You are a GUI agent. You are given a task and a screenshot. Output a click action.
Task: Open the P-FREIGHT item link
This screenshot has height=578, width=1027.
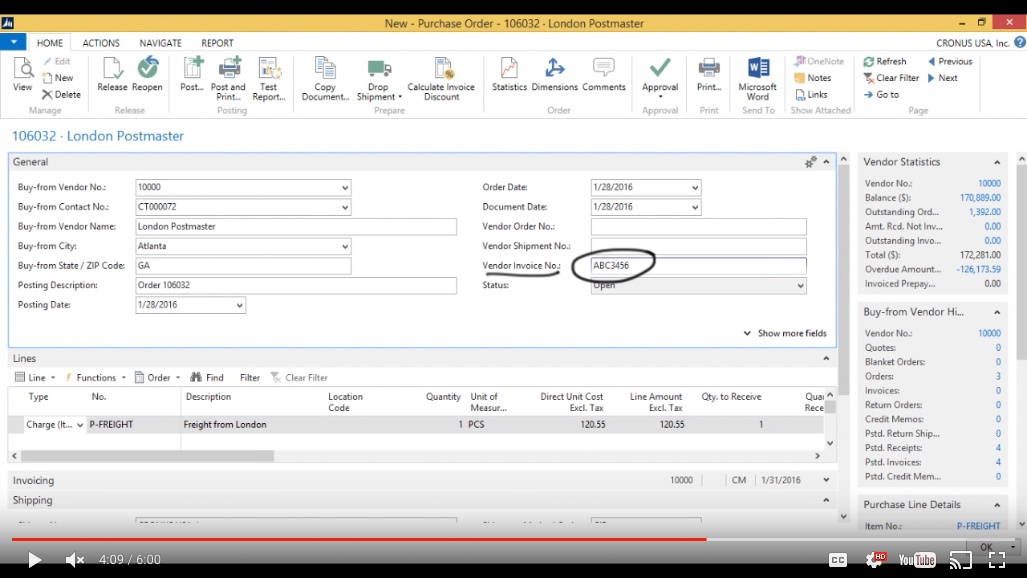point(978,526)
